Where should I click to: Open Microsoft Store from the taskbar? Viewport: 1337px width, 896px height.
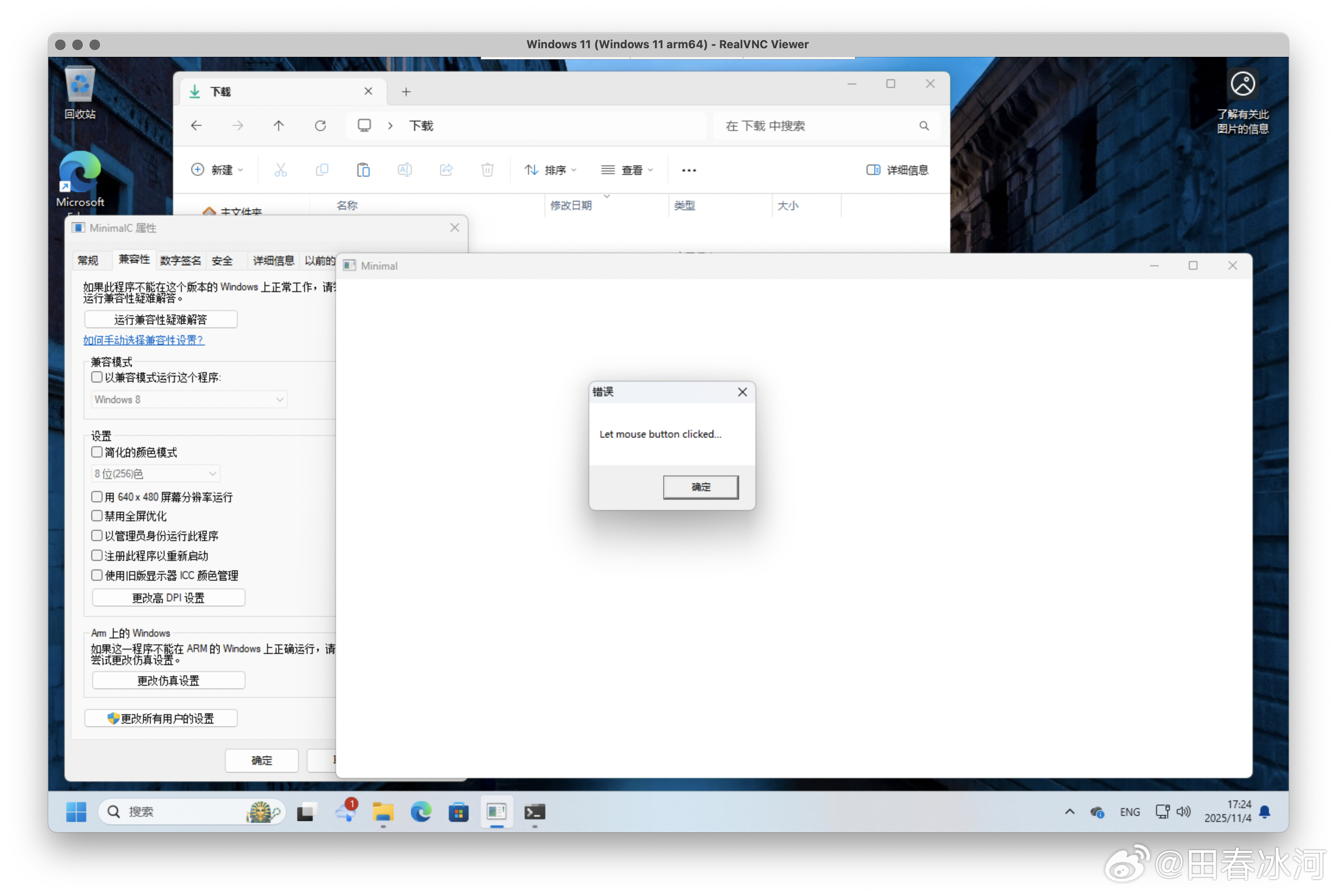click(458, 812)
